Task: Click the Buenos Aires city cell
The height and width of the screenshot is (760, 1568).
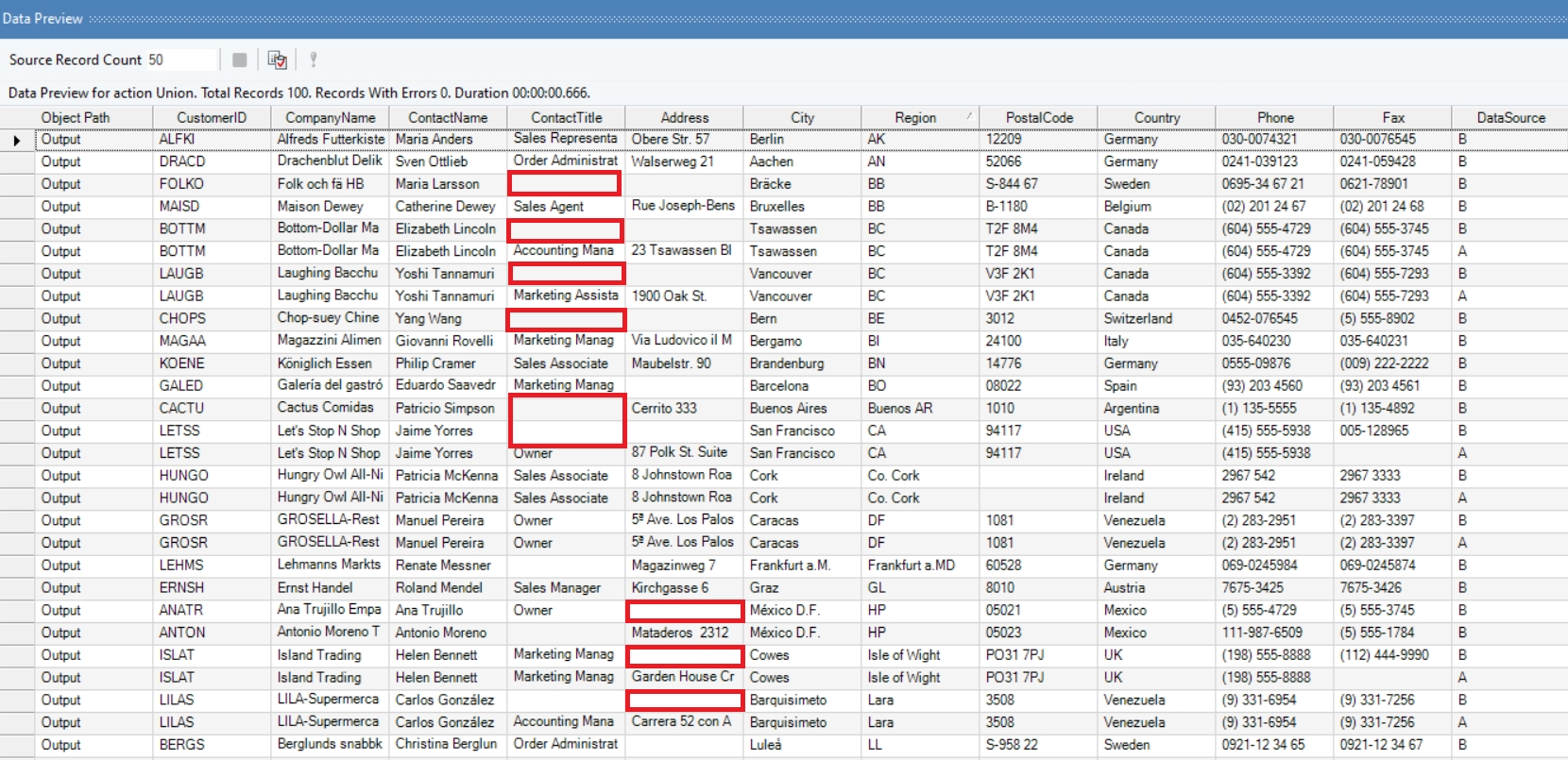Action: click(x=801, y=409)
